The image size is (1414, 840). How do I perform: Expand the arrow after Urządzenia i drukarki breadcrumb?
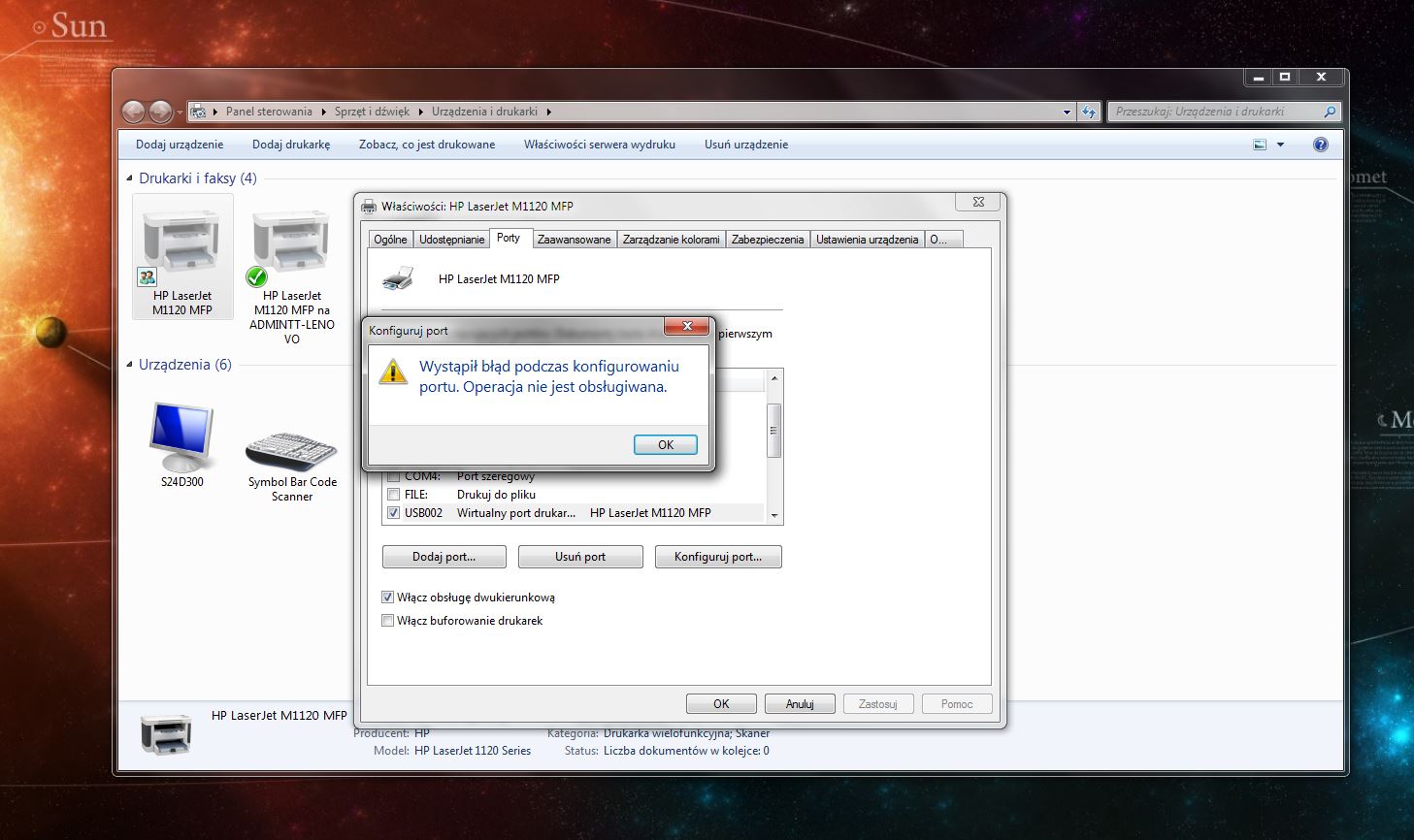[548, 112]
